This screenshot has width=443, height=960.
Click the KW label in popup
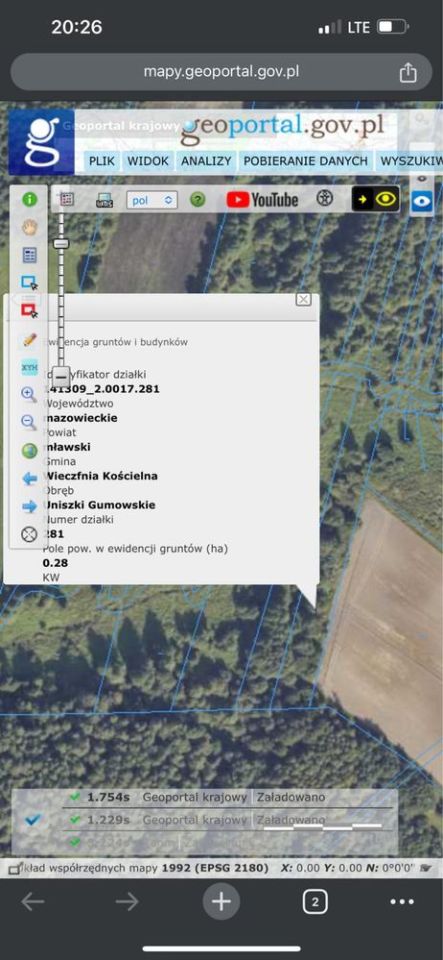click(x=51, y=577)
